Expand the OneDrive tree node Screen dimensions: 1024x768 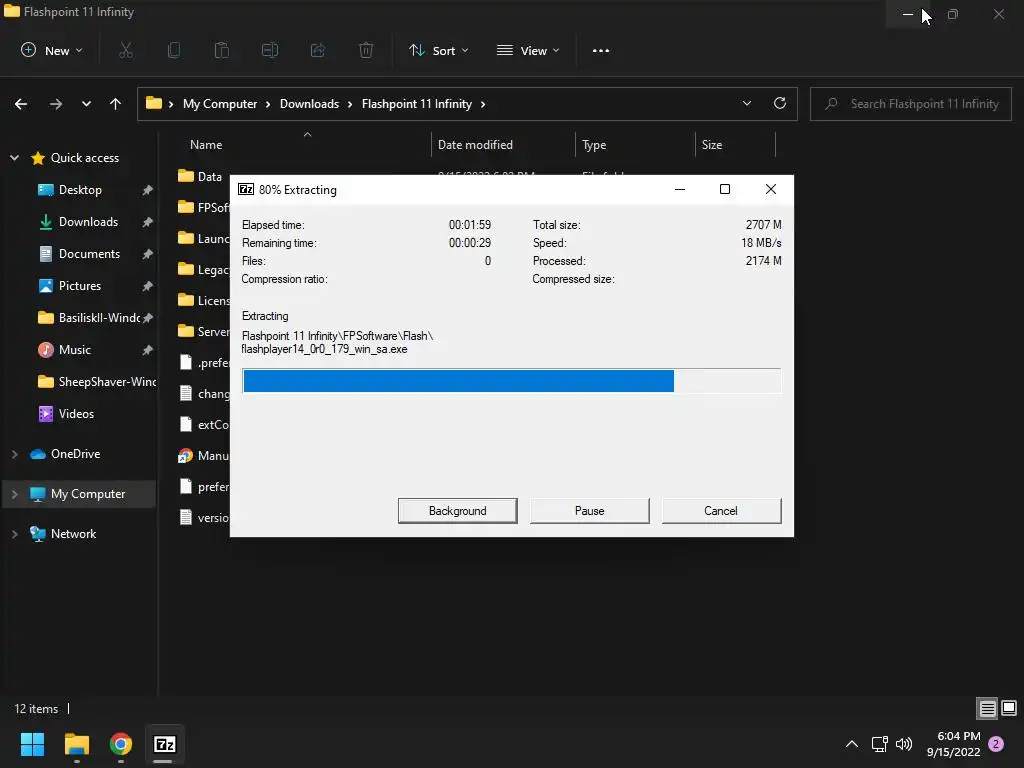[x=14, y=454]
